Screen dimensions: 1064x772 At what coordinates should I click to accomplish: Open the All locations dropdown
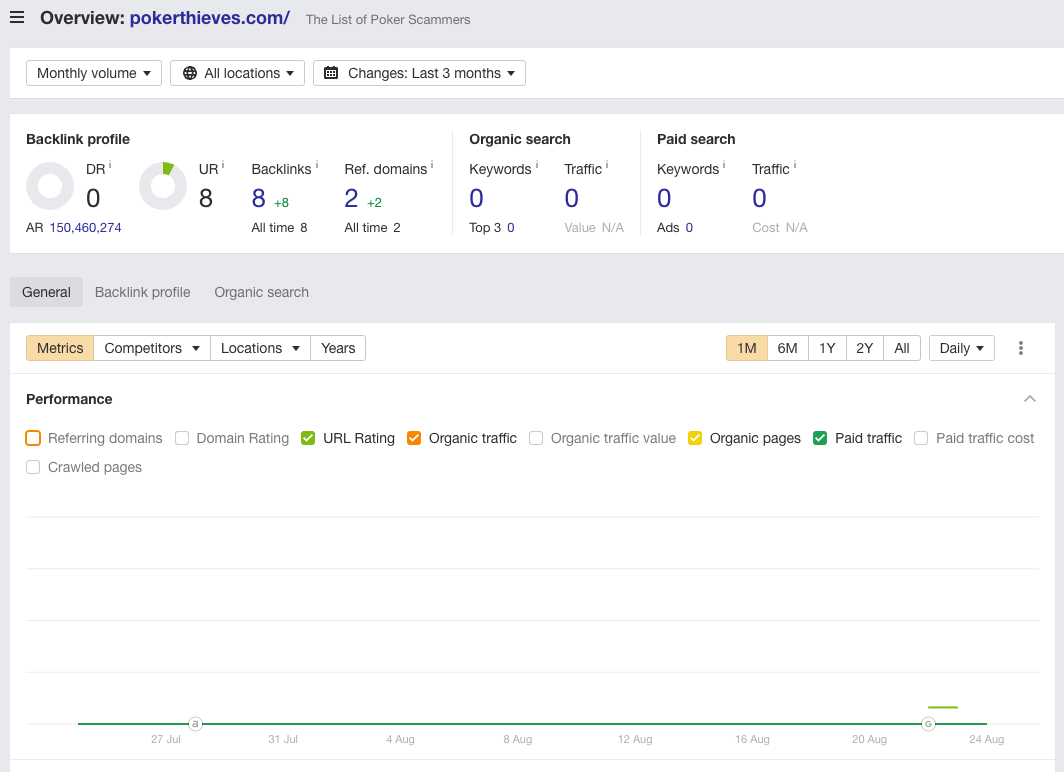click(x=238, y=73)
